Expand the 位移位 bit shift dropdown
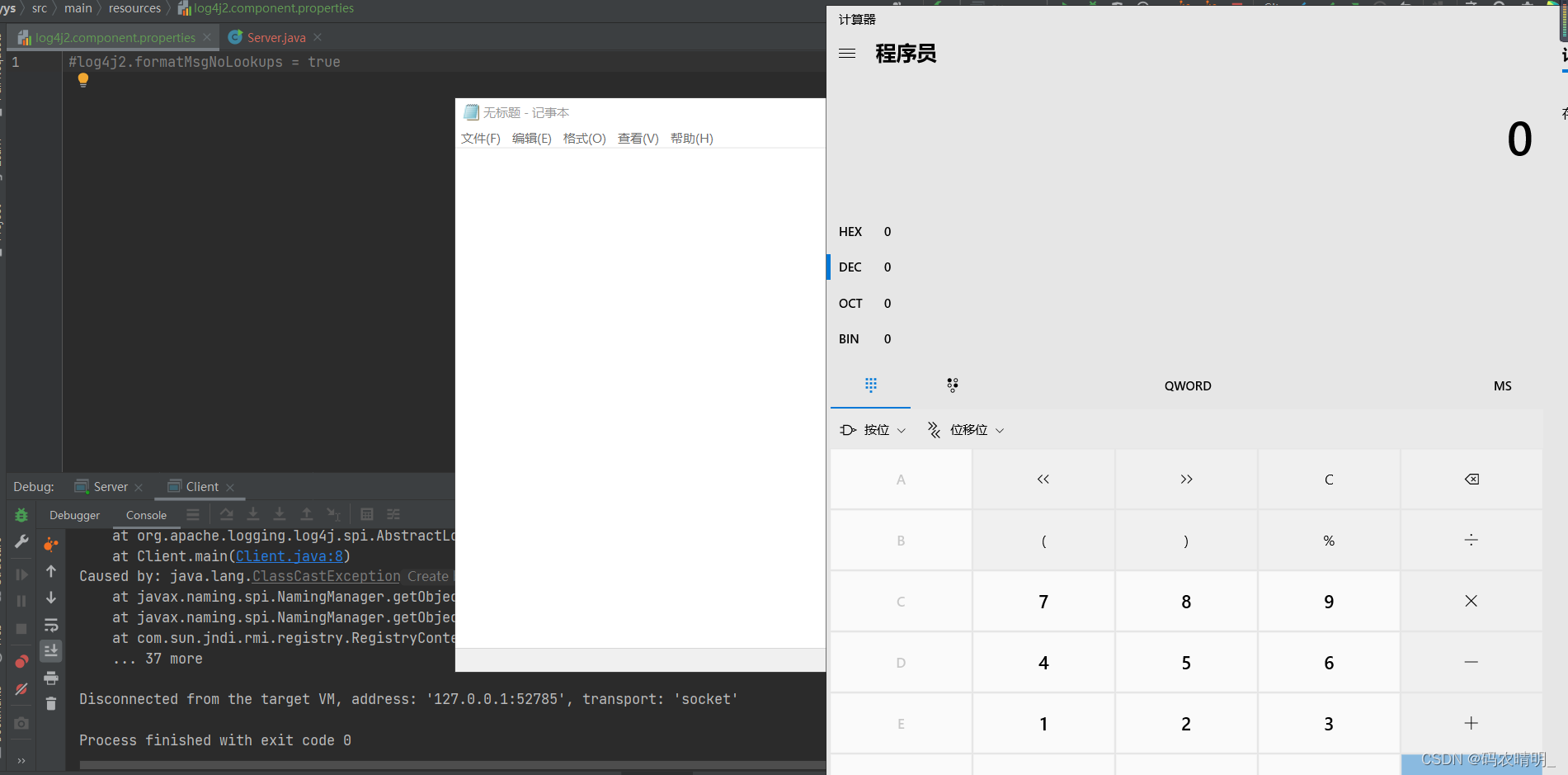Screen dimensions: 1568x775 click(x=965, y=430)
